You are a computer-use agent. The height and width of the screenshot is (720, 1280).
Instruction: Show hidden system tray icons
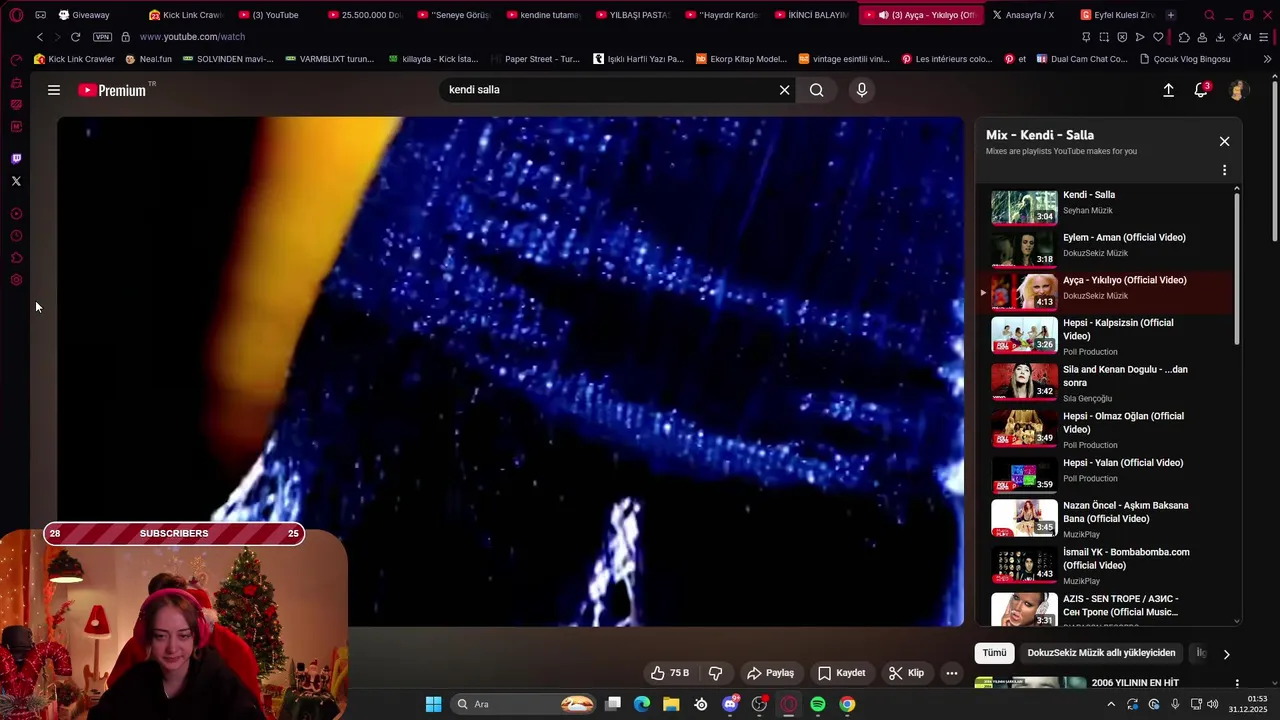[1111, 704]
